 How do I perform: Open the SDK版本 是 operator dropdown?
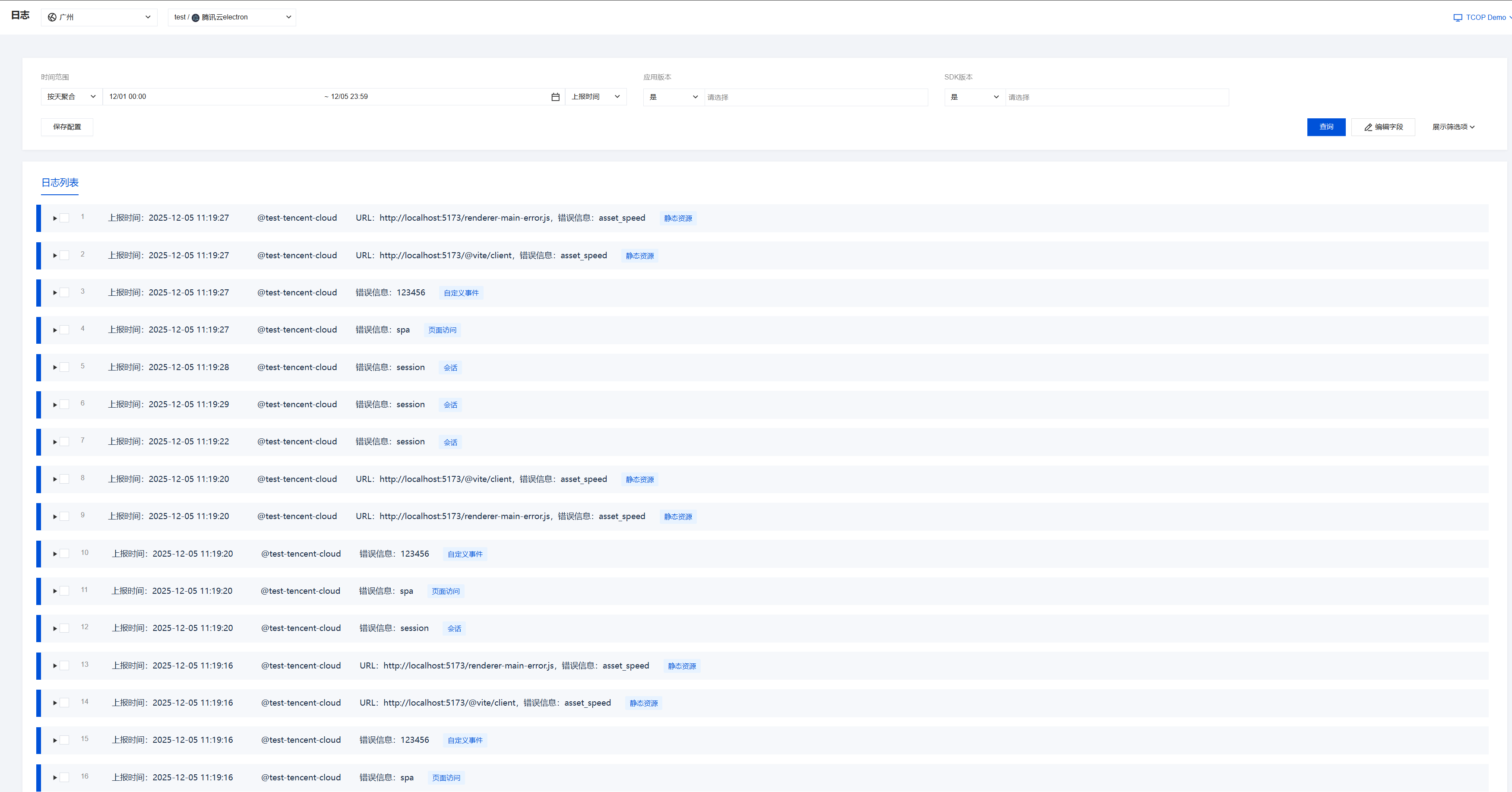tap(974, 98)
